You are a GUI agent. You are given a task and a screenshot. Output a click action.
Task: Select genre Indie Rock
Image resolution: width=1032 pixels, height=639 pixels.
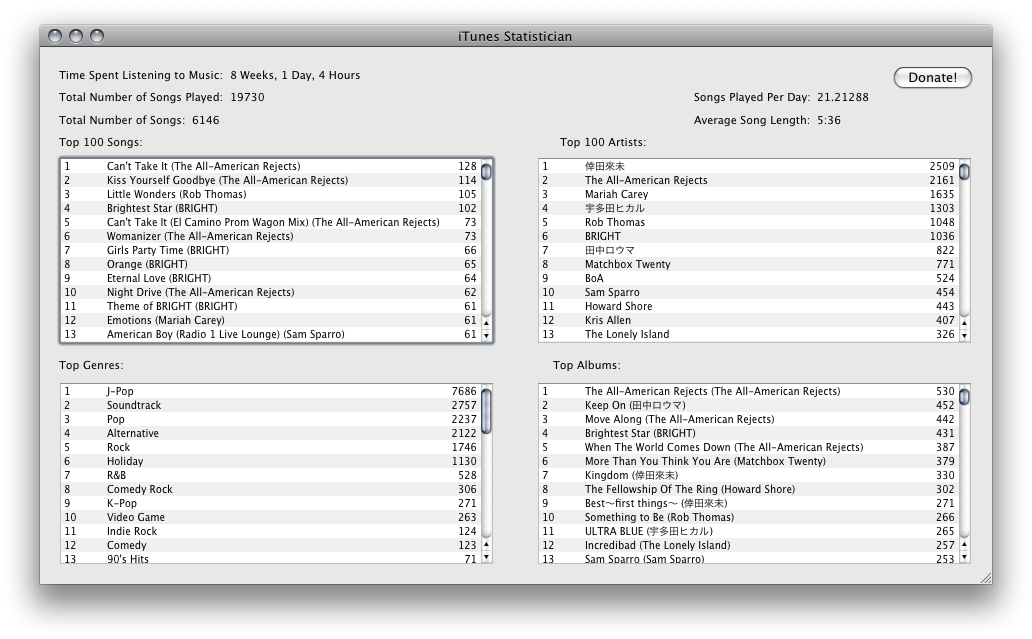tap(271, 531)
